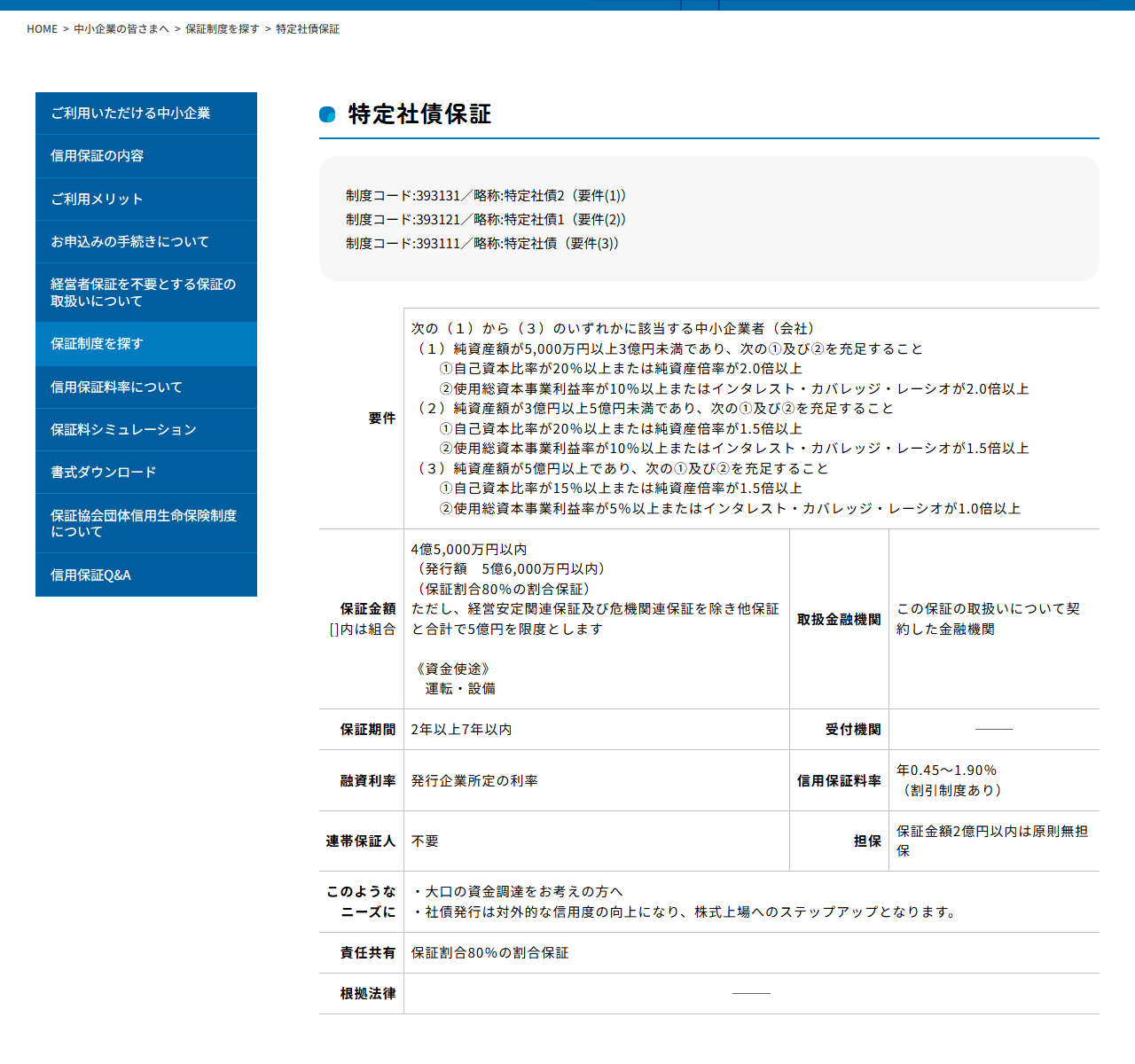The height and width of the screenshot is (1064, 1135).
Task: Click requirement (3) 純資産額が5億円以上 line
Action: (x=621, y=468)
